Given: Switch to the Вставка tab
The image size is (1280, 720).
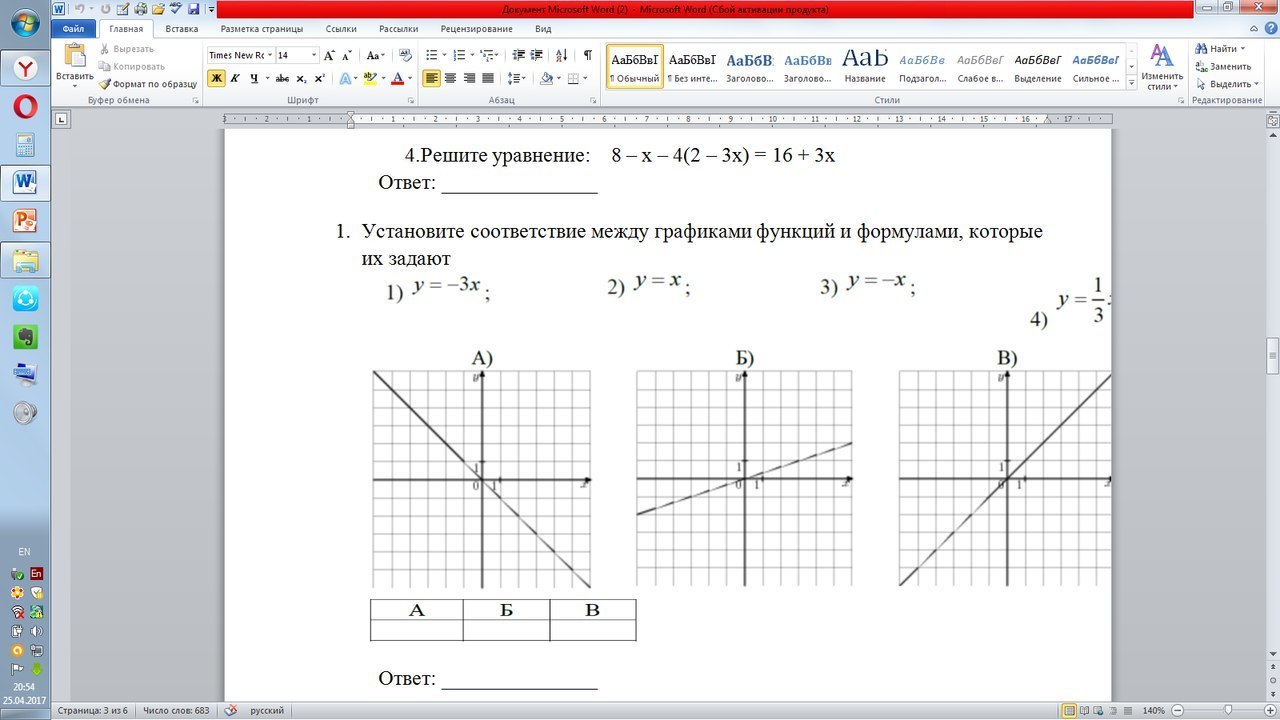Looking at the screenshot, I should point(182,29).
